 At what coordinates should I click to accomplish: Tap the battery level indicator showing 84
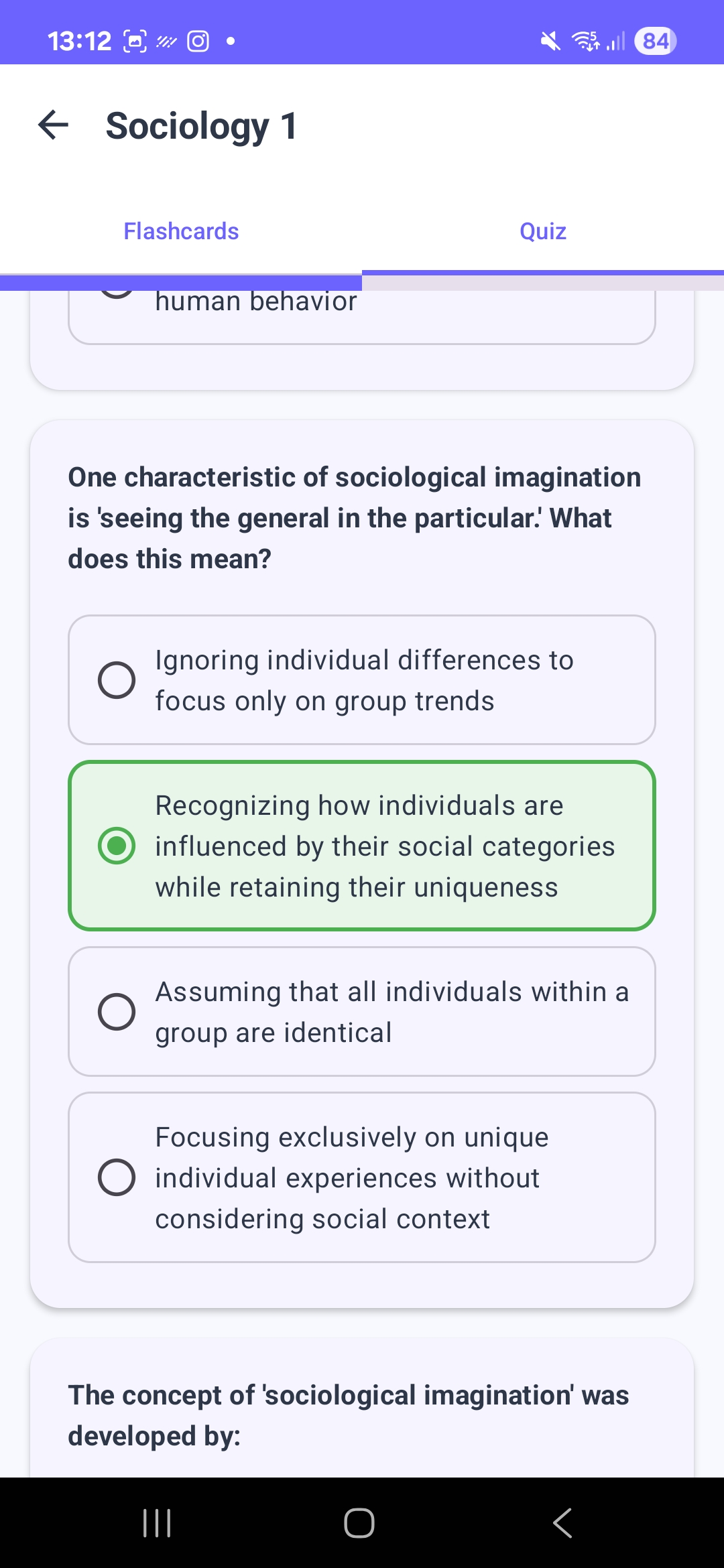(x=655, y=42)
